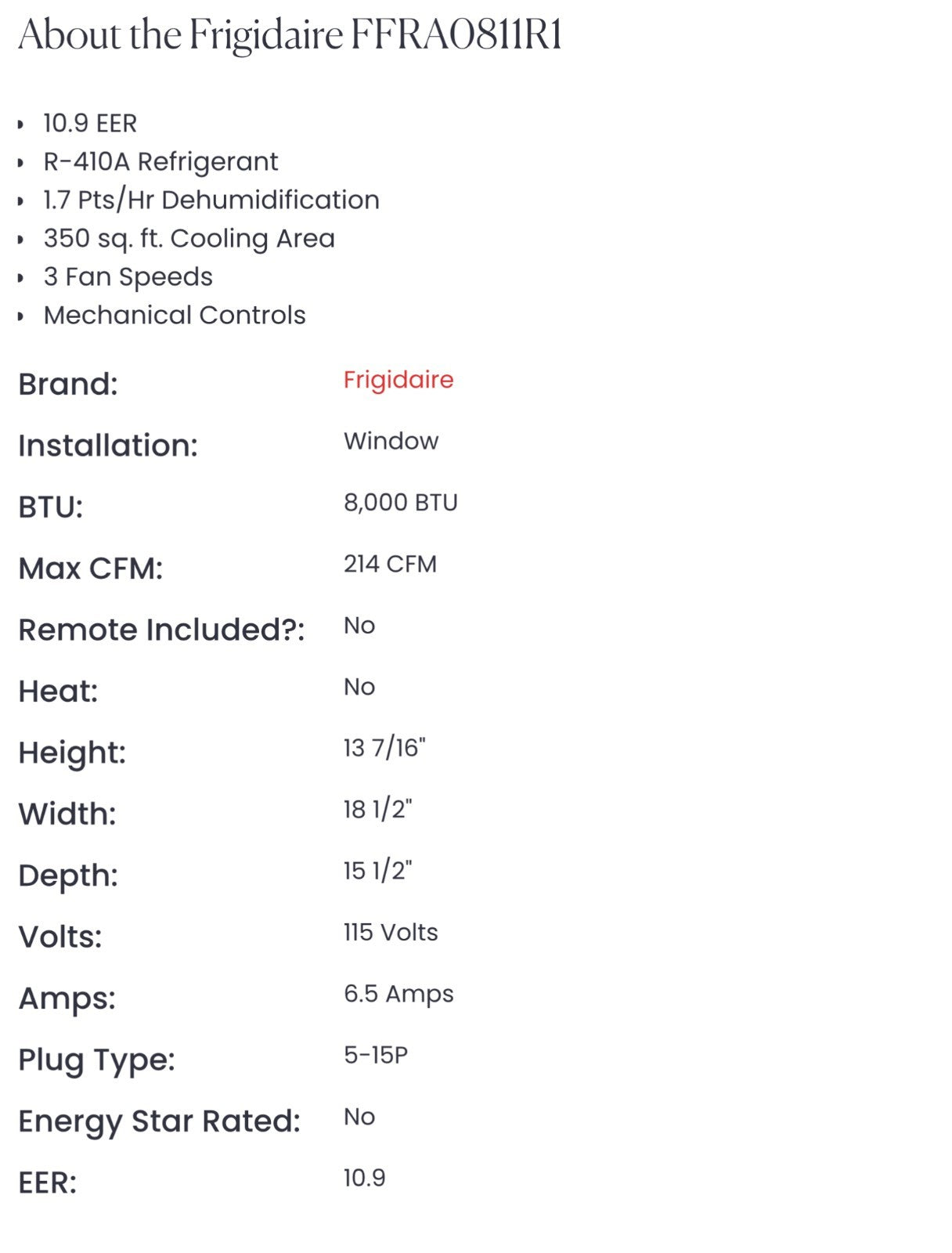
Task: Click the About the Frigidaire FFRA0811R1 heading
Action: 290,36
